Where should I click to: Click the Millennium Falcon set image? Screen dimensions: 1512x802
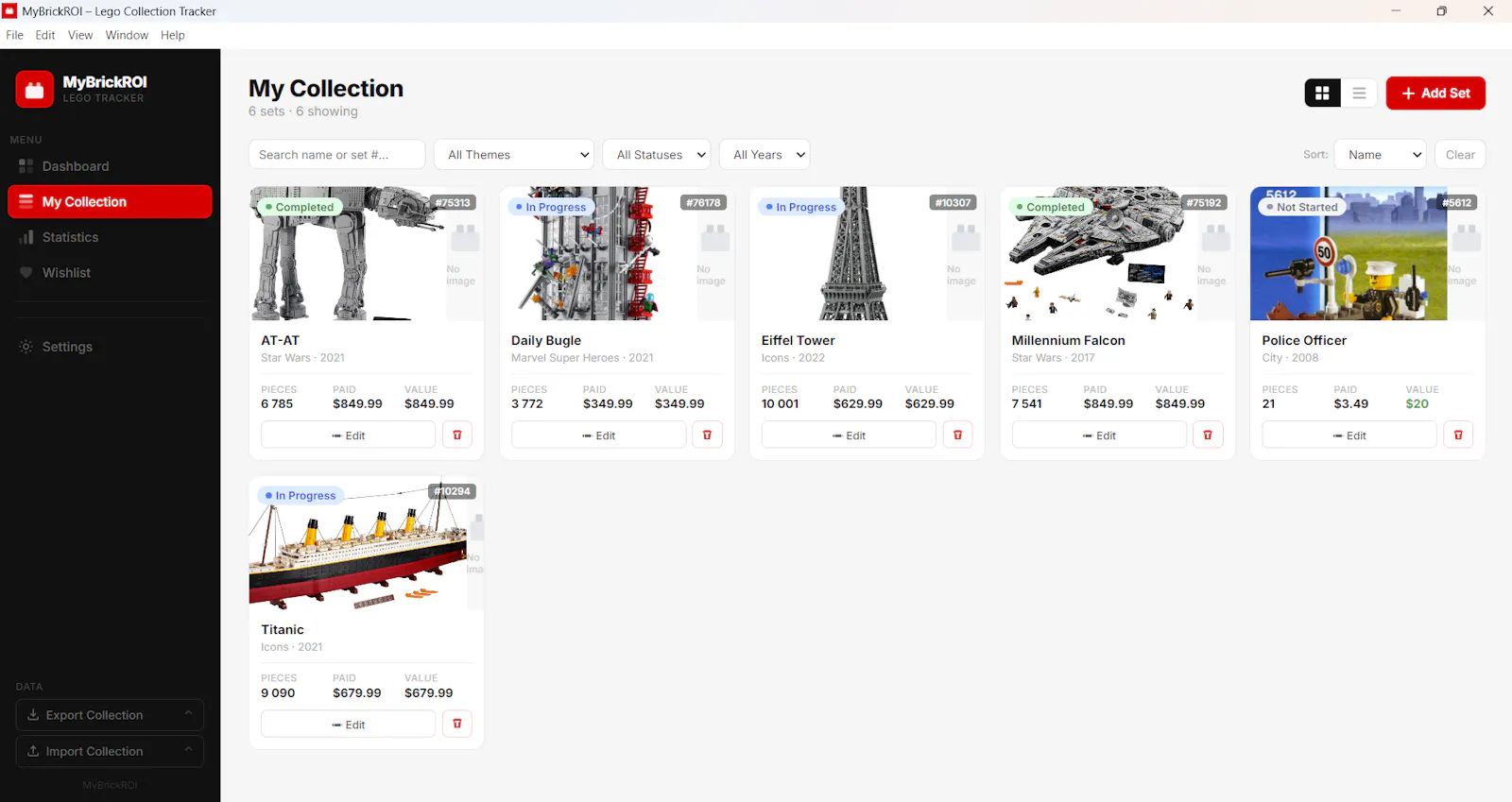click(x=1098, y=253)
